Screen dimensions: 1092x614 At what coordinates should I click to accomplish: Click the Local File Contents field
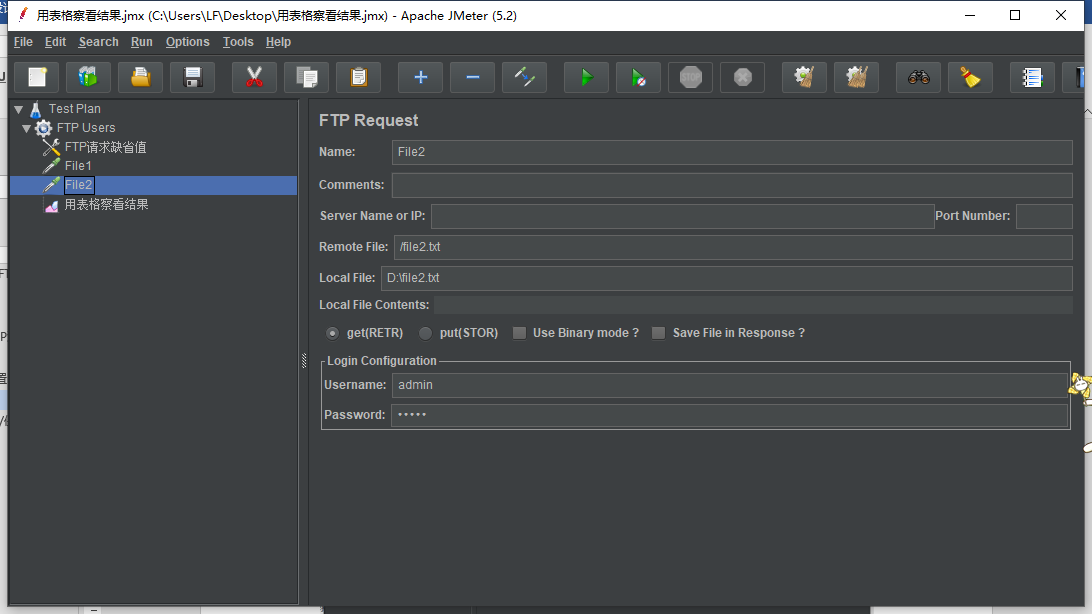[753, 305]
